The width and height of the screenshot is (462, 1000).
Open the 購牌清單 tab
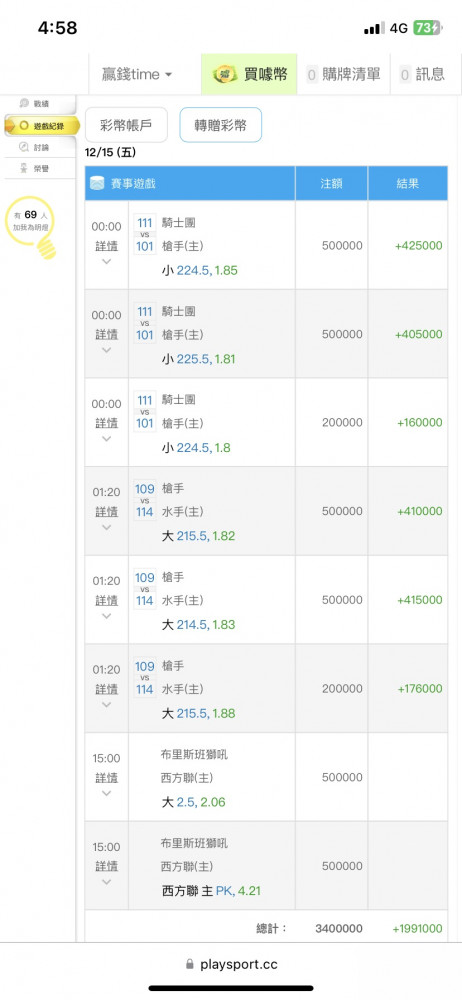point(343,75)
